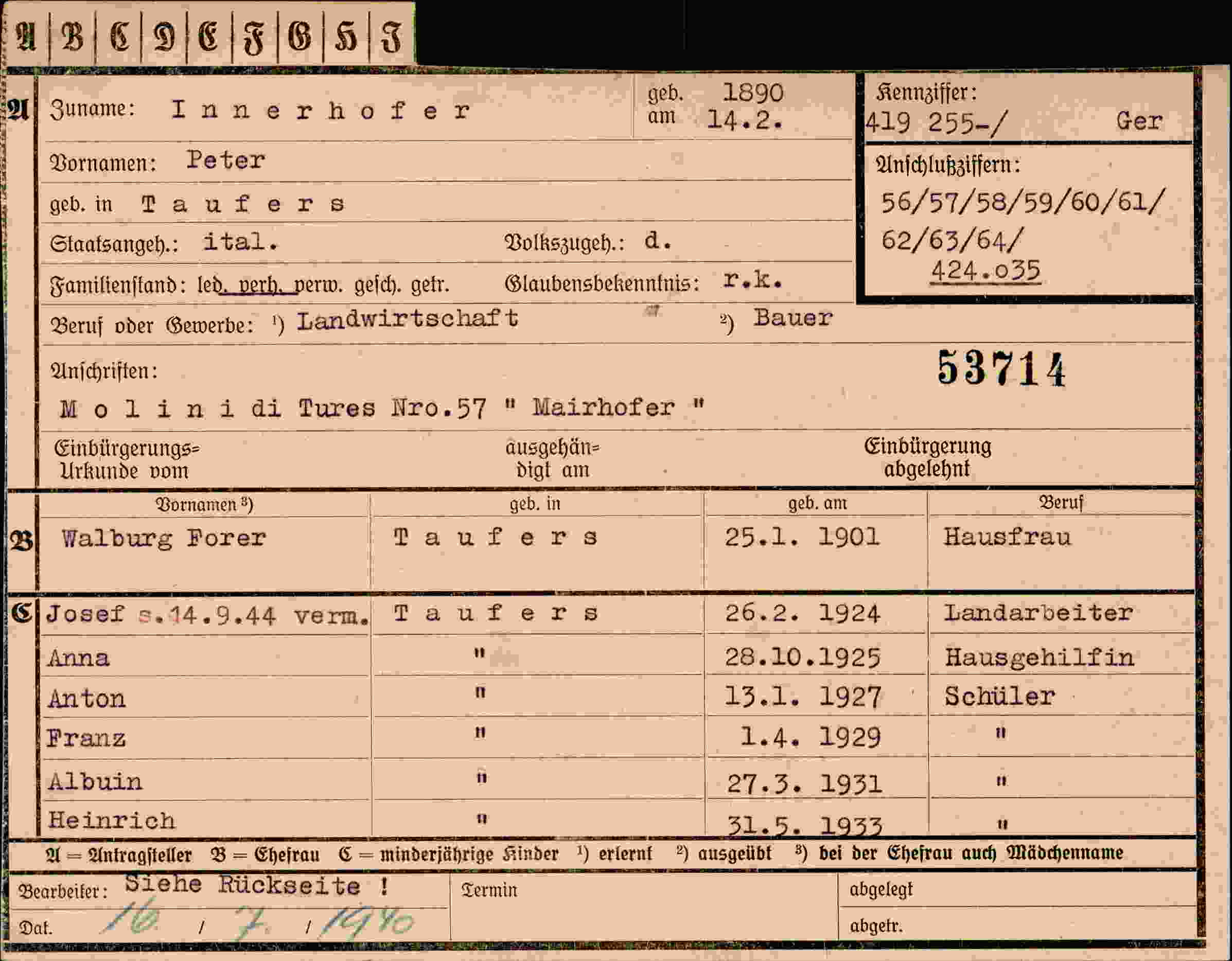Click the letter A index tab
The height and width of the screenshot is (961, 1232).
[x=26, y=37]
